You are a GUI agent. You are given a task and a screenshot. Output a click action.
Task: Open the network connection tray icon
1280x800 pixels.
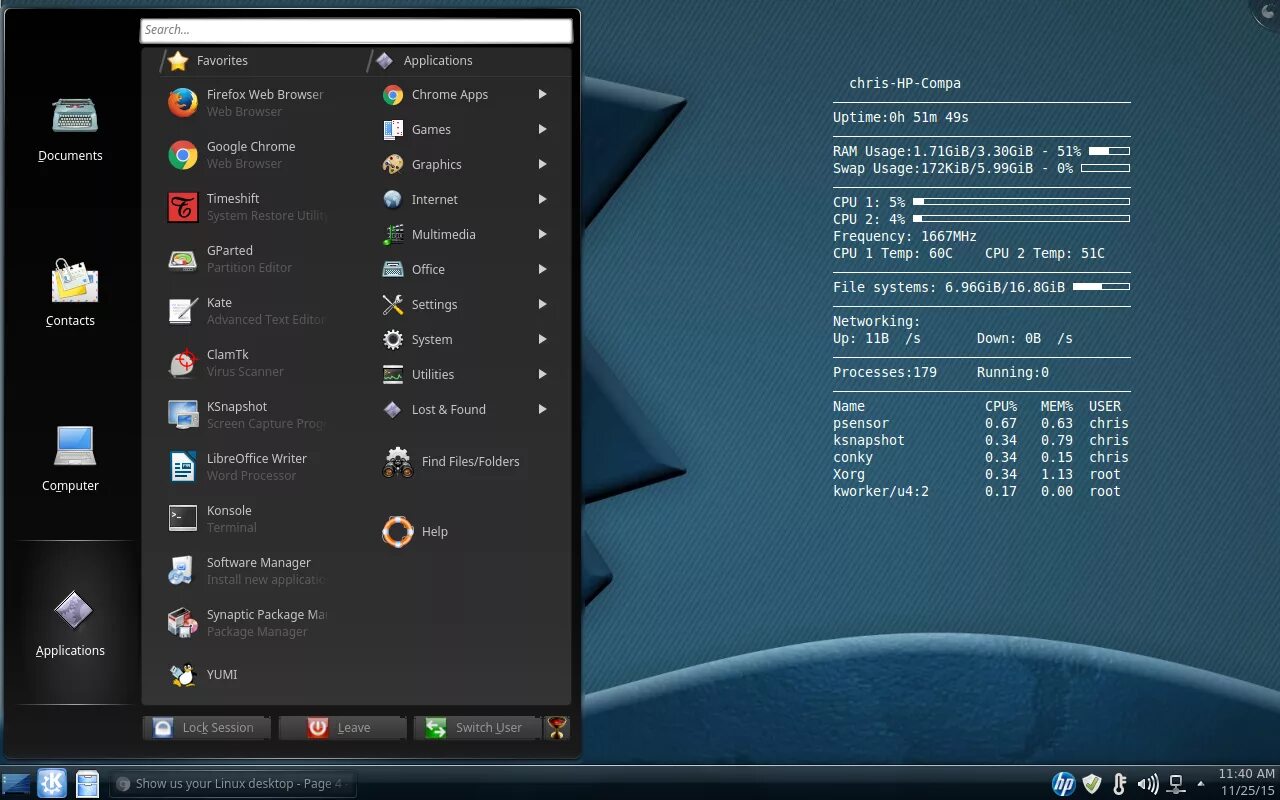(x=1176, y=783)
